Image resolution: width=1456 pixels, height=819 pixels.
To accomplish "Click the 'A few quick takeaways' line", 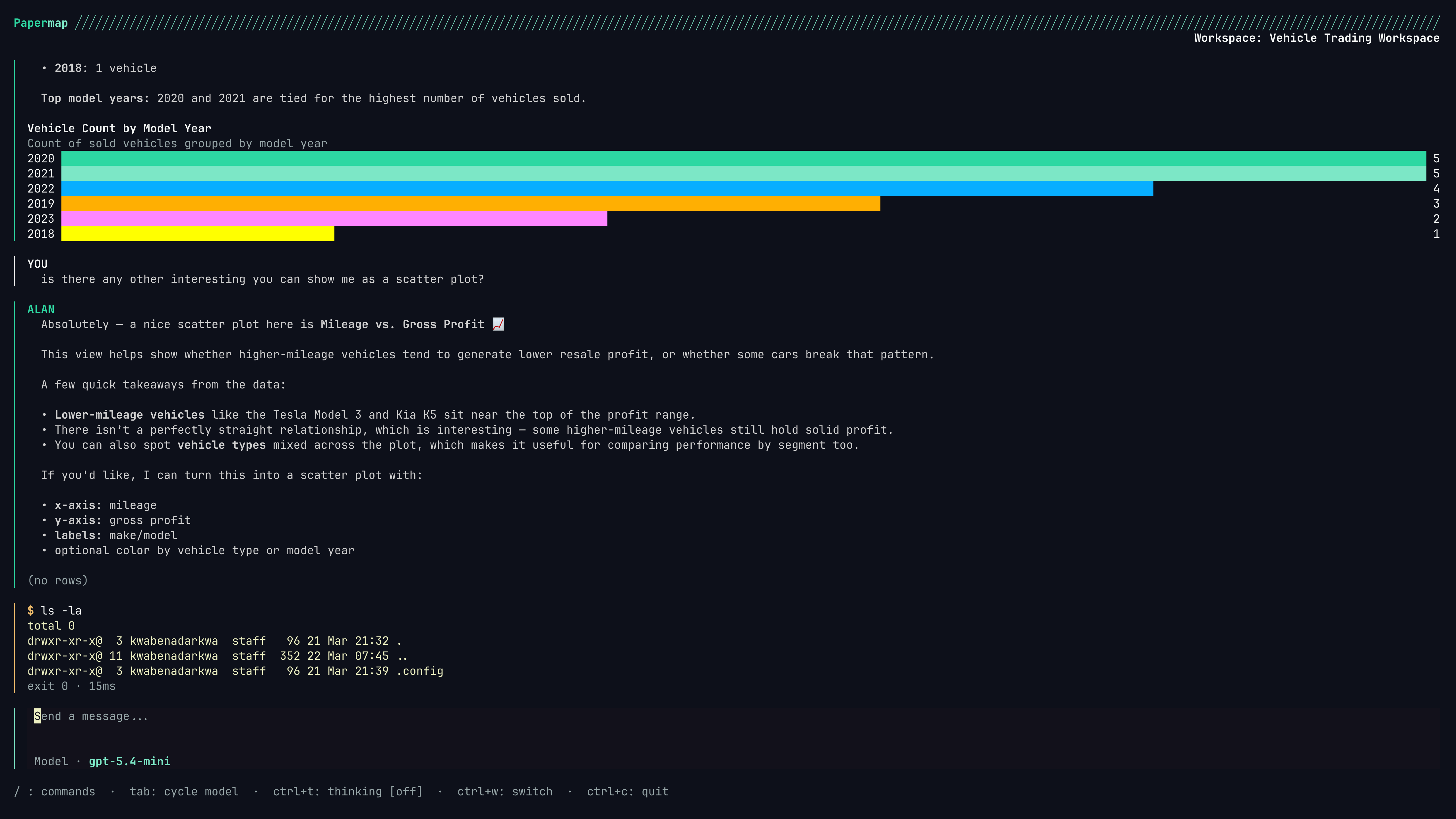I will click(163, 385).
